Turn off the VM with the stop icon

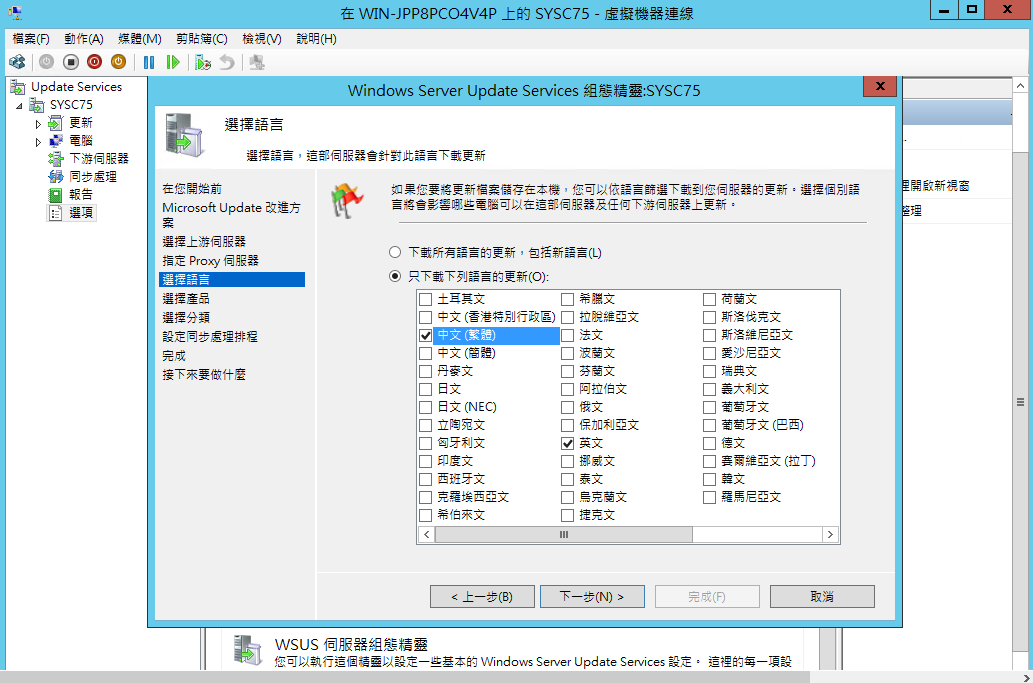tap(70, 63)
